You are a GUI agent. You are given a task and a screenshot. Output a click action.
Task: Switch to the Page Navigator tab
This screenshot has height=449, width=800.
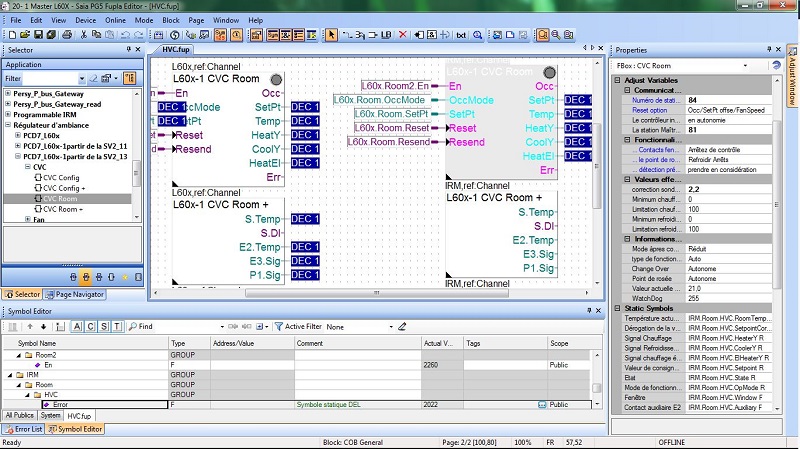[75, 294]
